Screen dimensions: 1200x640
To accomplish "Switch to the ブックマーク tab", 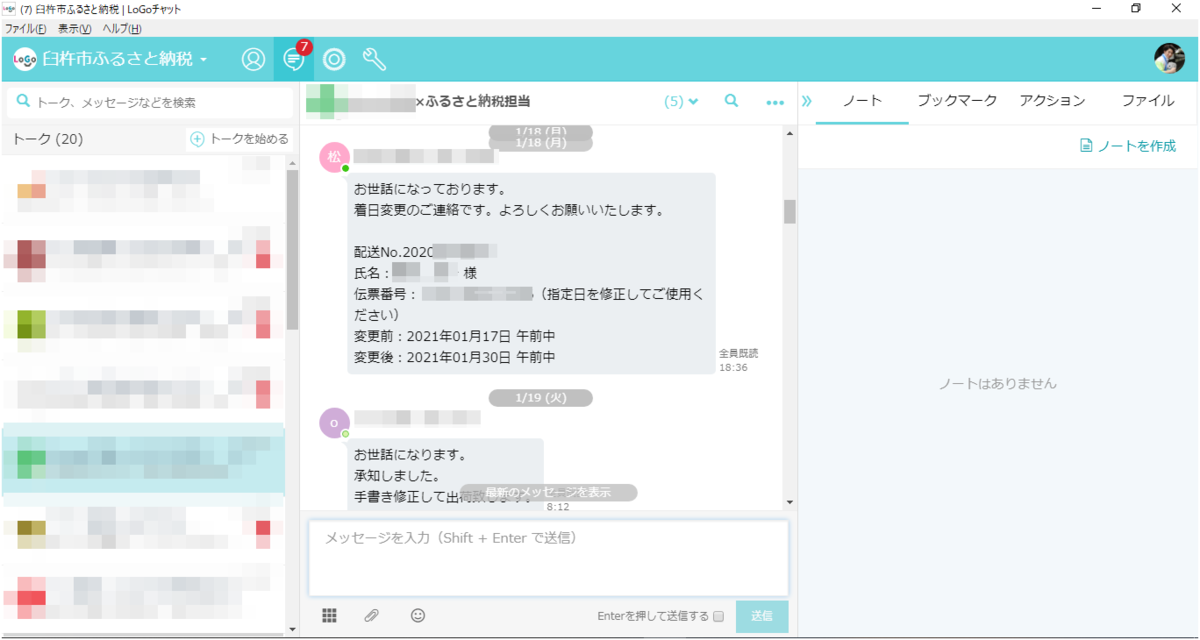I will pos(957,101).
